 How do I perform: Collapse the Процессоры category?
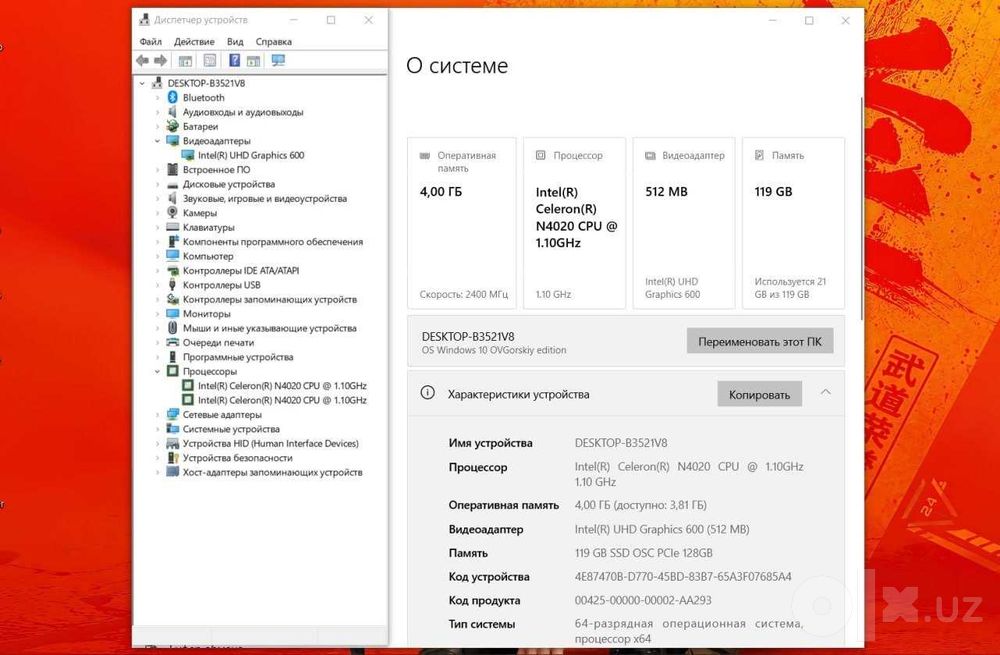(x=158, y=371)
